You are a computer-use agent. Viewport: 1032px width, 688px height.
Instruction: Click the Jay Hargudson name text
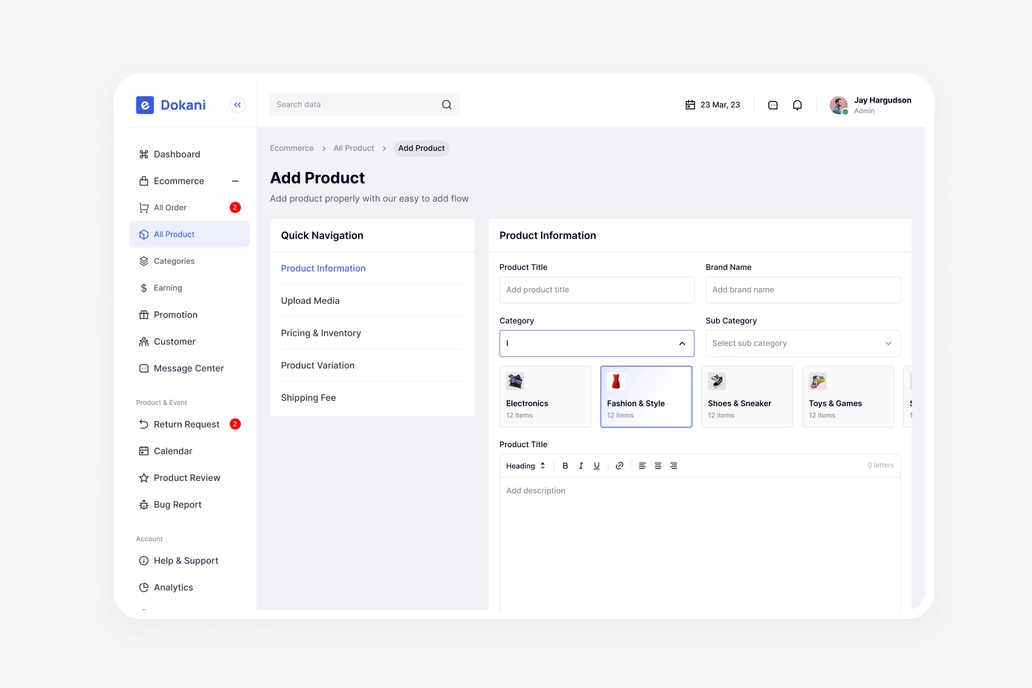pyautogui.click(x=883, y=100)
